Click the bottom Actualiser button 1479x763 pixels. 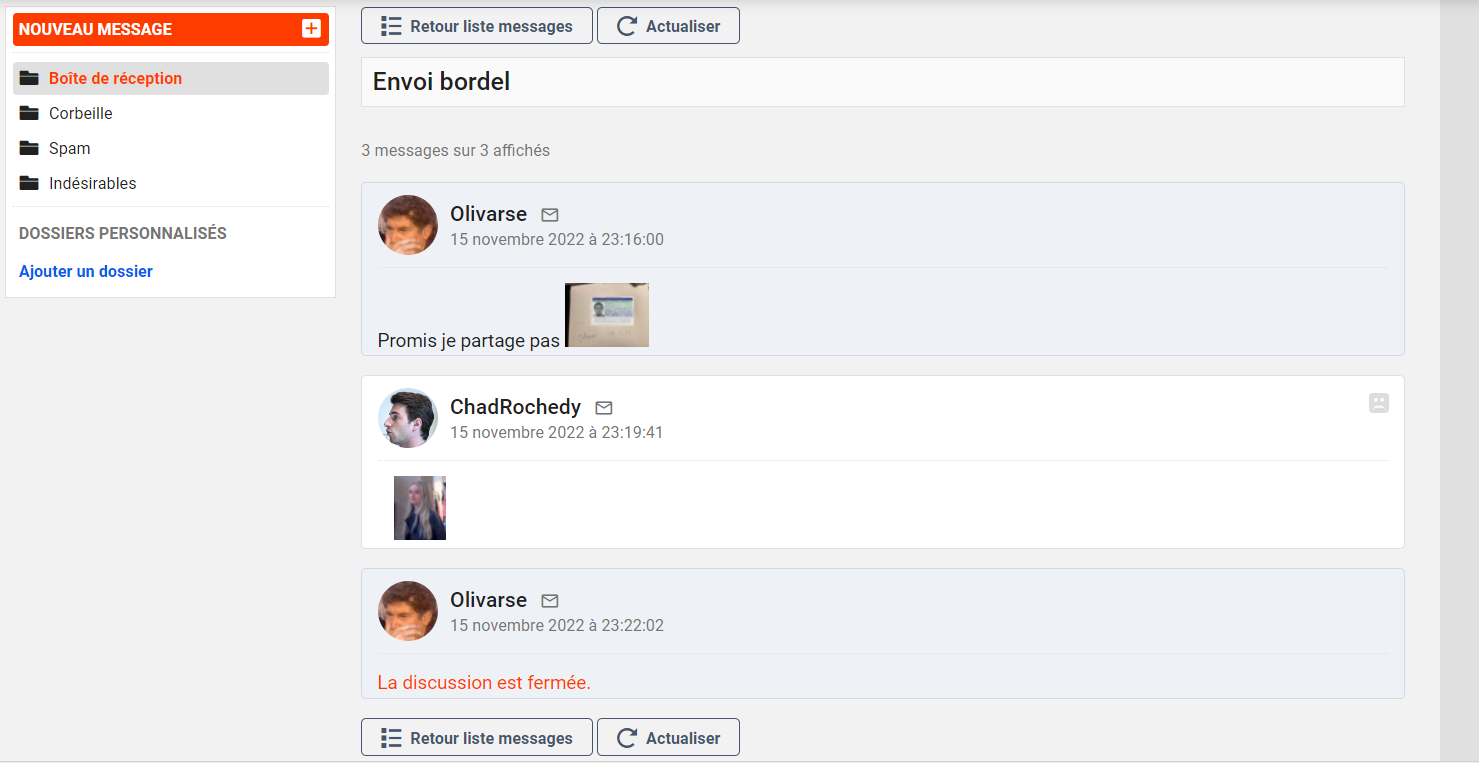tap(668, 738)
